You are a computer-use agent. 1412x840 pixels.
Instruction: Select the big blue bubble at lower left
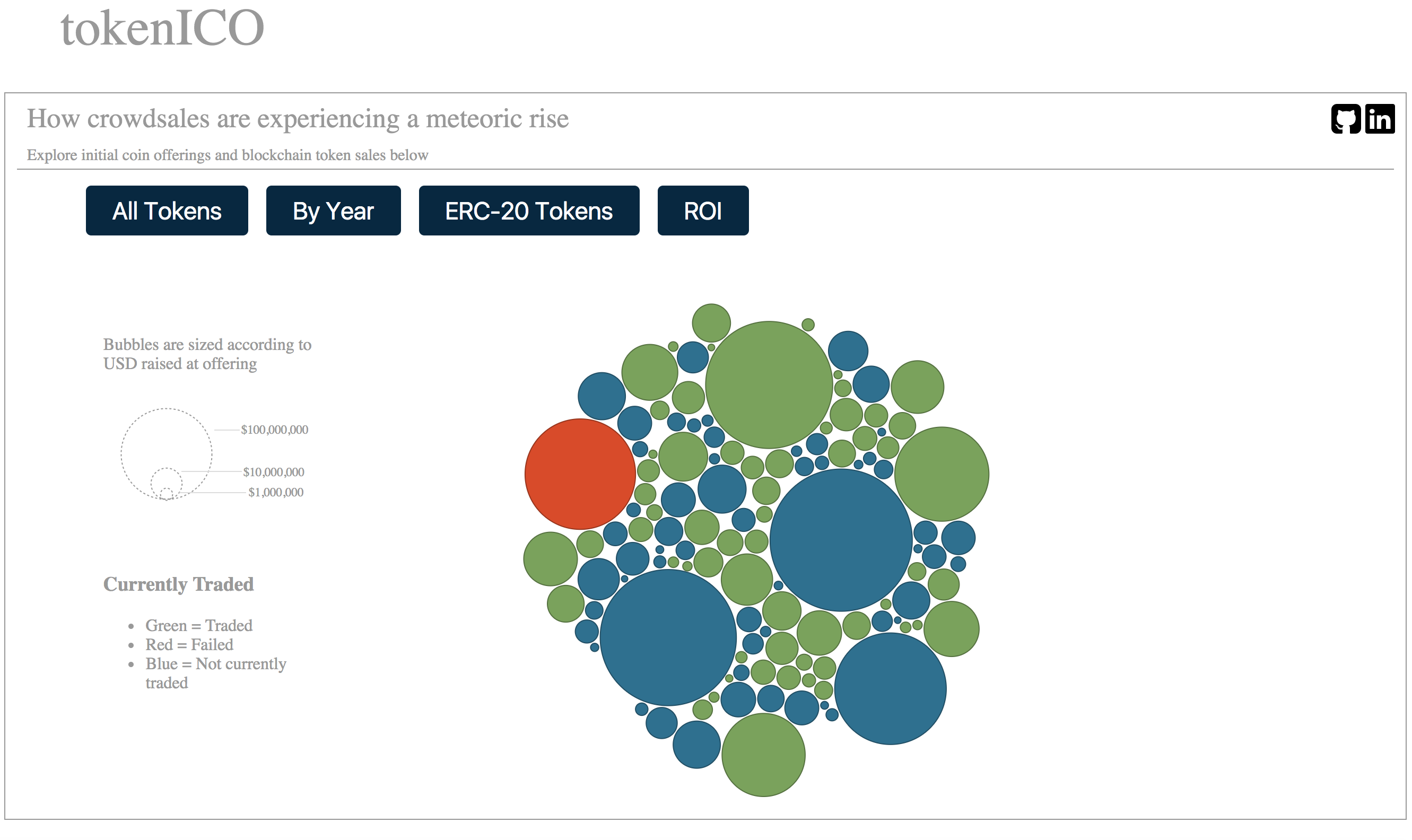[x=667, y=637]
